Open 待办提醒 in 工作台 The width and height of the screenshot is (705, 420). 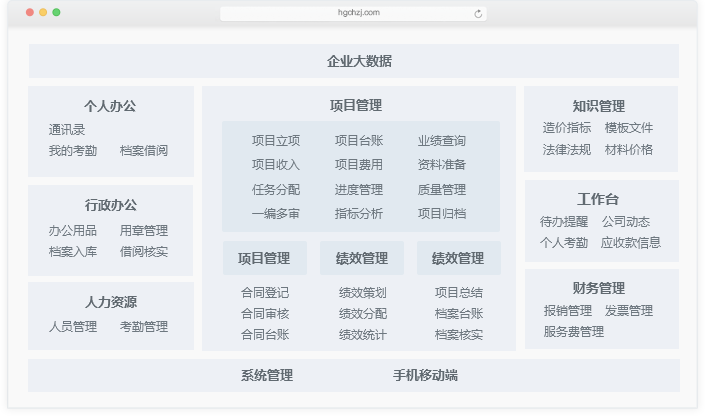(x=564, y=222)
